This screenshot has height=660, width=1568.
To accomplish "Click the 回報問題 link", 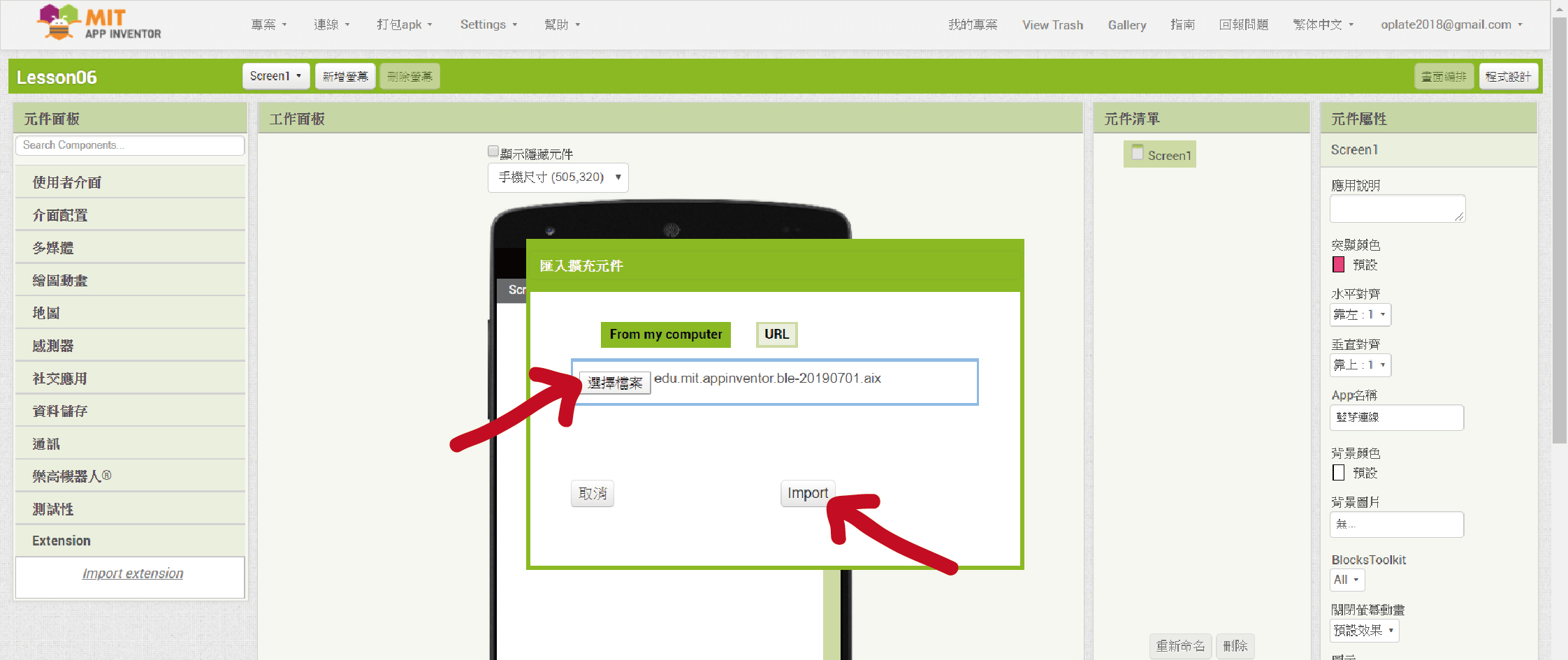I will coord(1244,24).
